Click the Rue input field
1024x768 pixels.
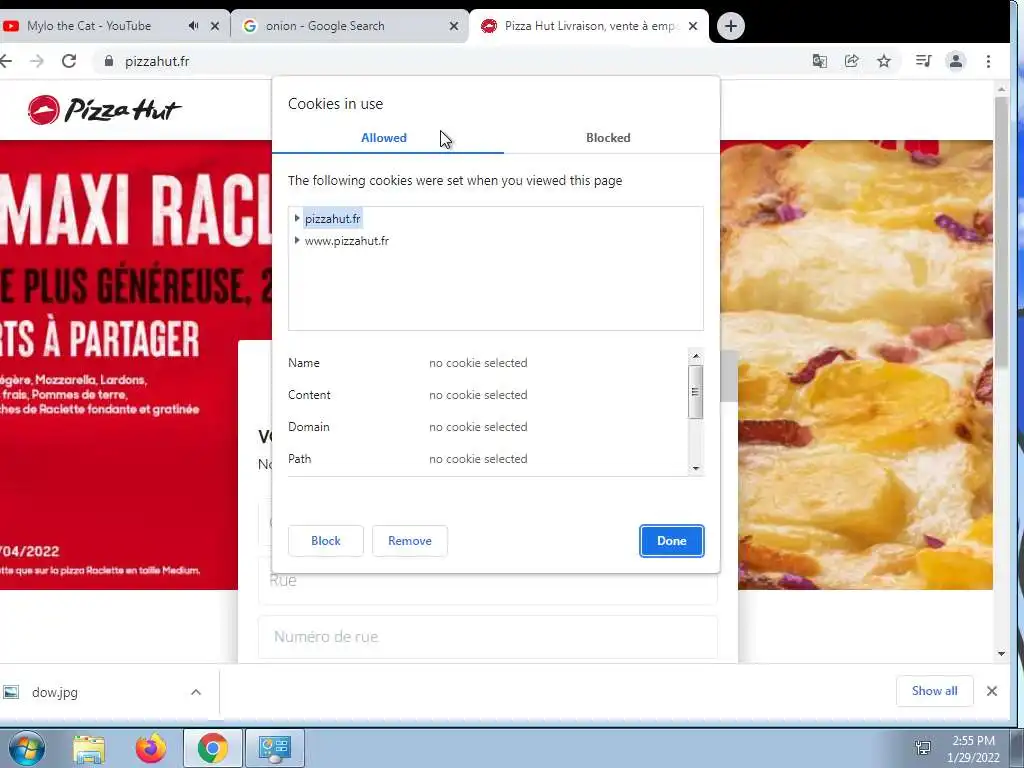pyautogui.click(x=488, y=581)
